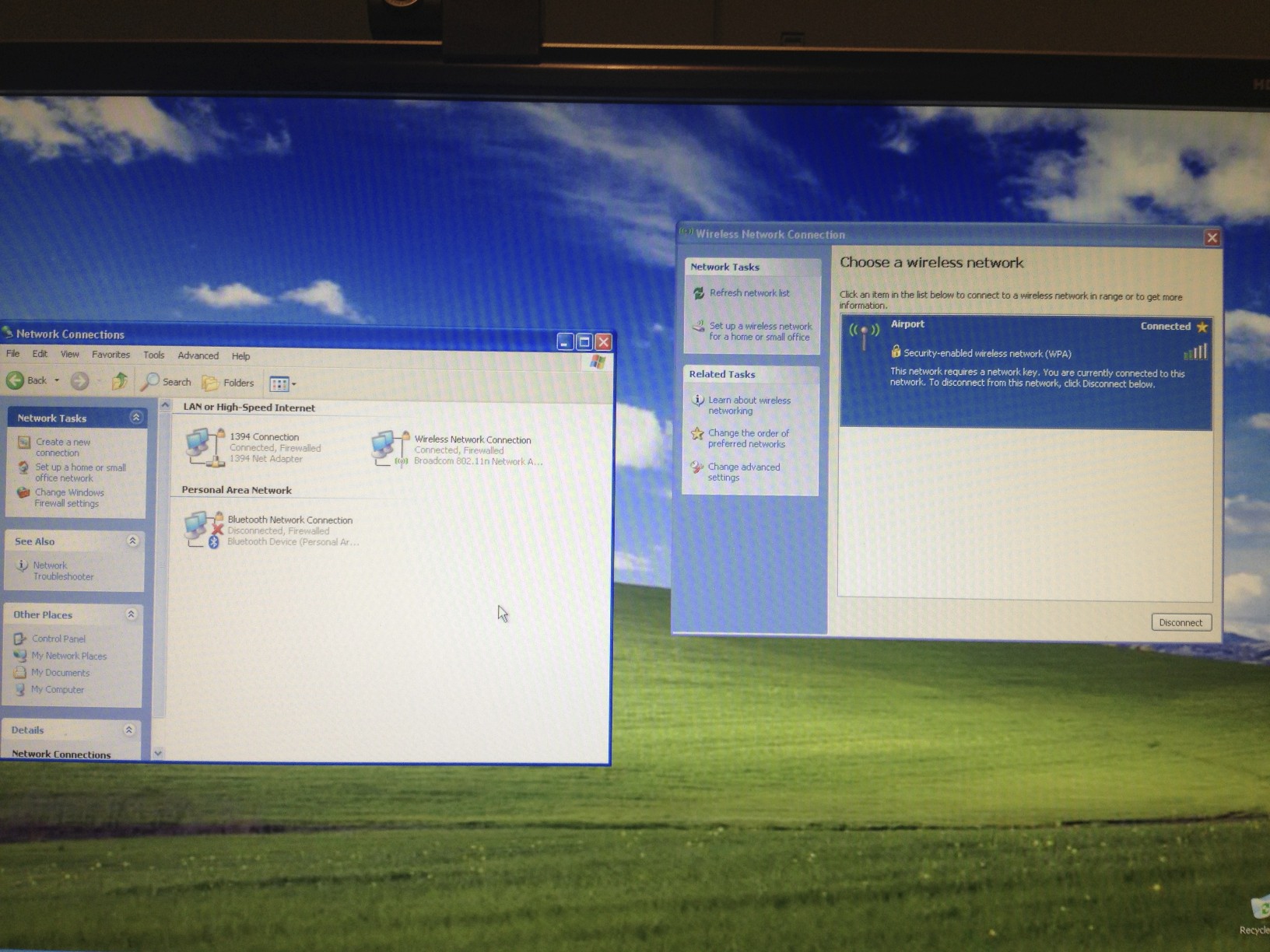Select the Bluetooth Network Connection icon
Image resolution: width=1270 pixels, height=952 pixels.
pyautogui.click(x=204, y=530)
